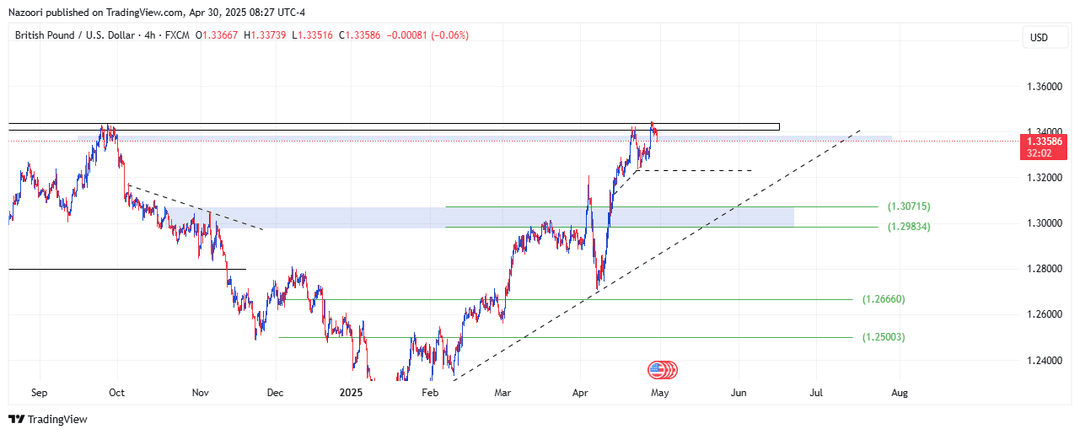Click the 2025 time axis label
This screenshot has width=1080, height=434.
click(x=351, y=393)
